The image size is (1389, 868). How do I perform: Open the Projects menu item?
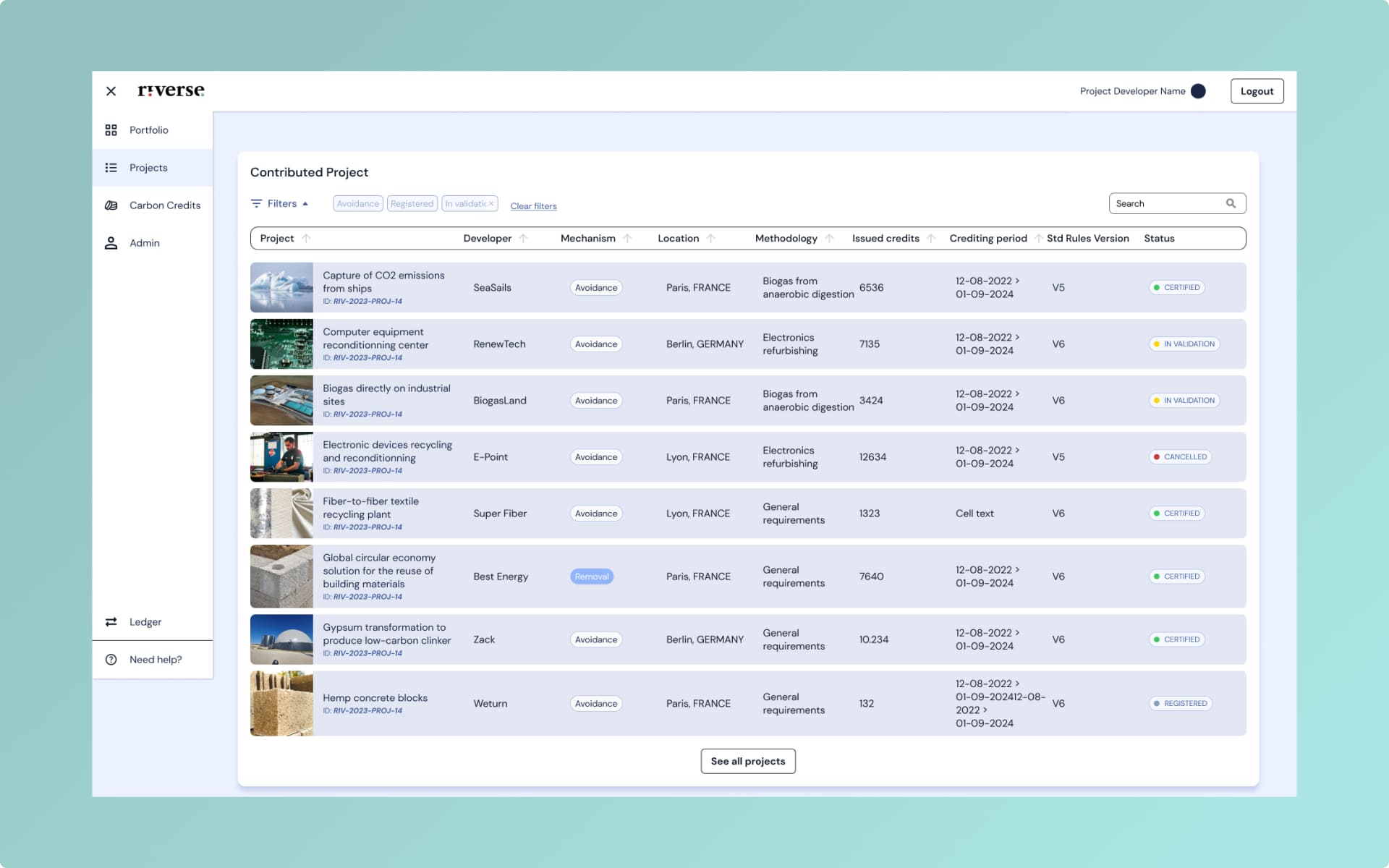click(x=148, y=168)
